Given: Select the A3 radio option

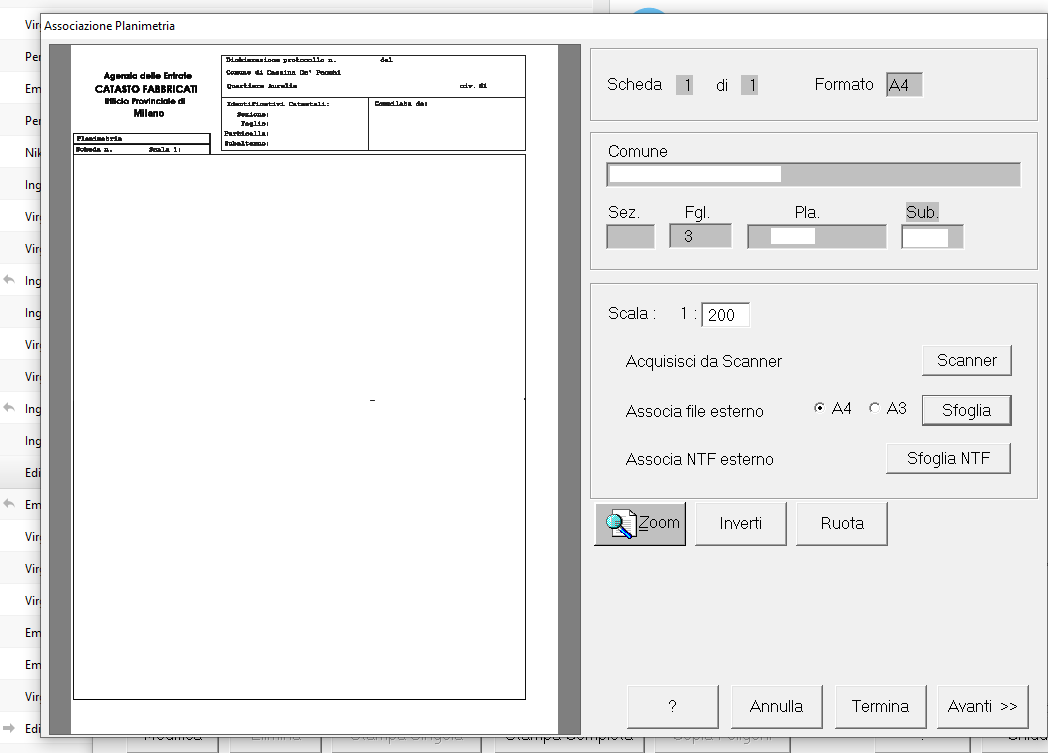Looking at the screenshot, I should [x=874, y=408].
